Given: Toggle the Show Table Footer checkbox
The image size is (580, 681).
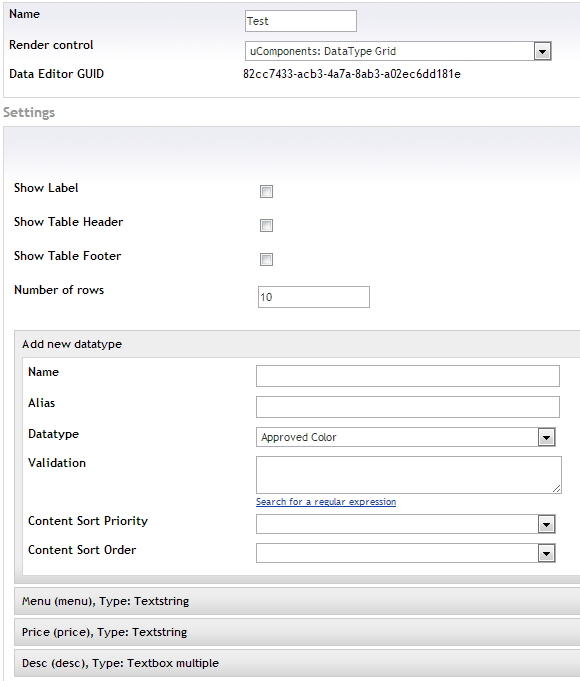Looking at the screenshot, I should [x=266, y=259].
